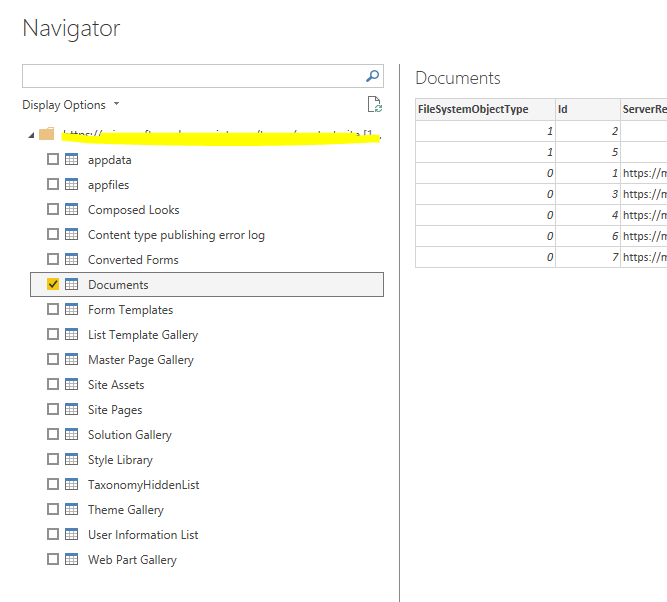Select the Form Templates checkbox
Viewport: 667px width, 602px height.
53,309
